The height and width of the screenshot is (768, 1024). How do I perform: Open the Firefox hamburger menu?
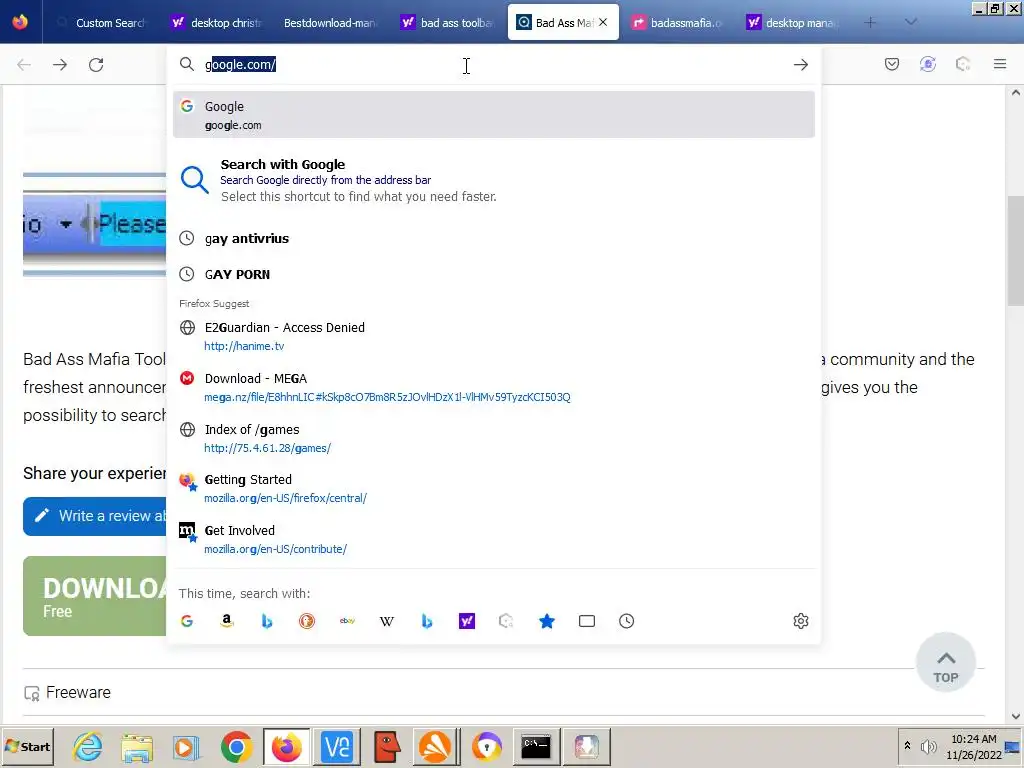1000,64
